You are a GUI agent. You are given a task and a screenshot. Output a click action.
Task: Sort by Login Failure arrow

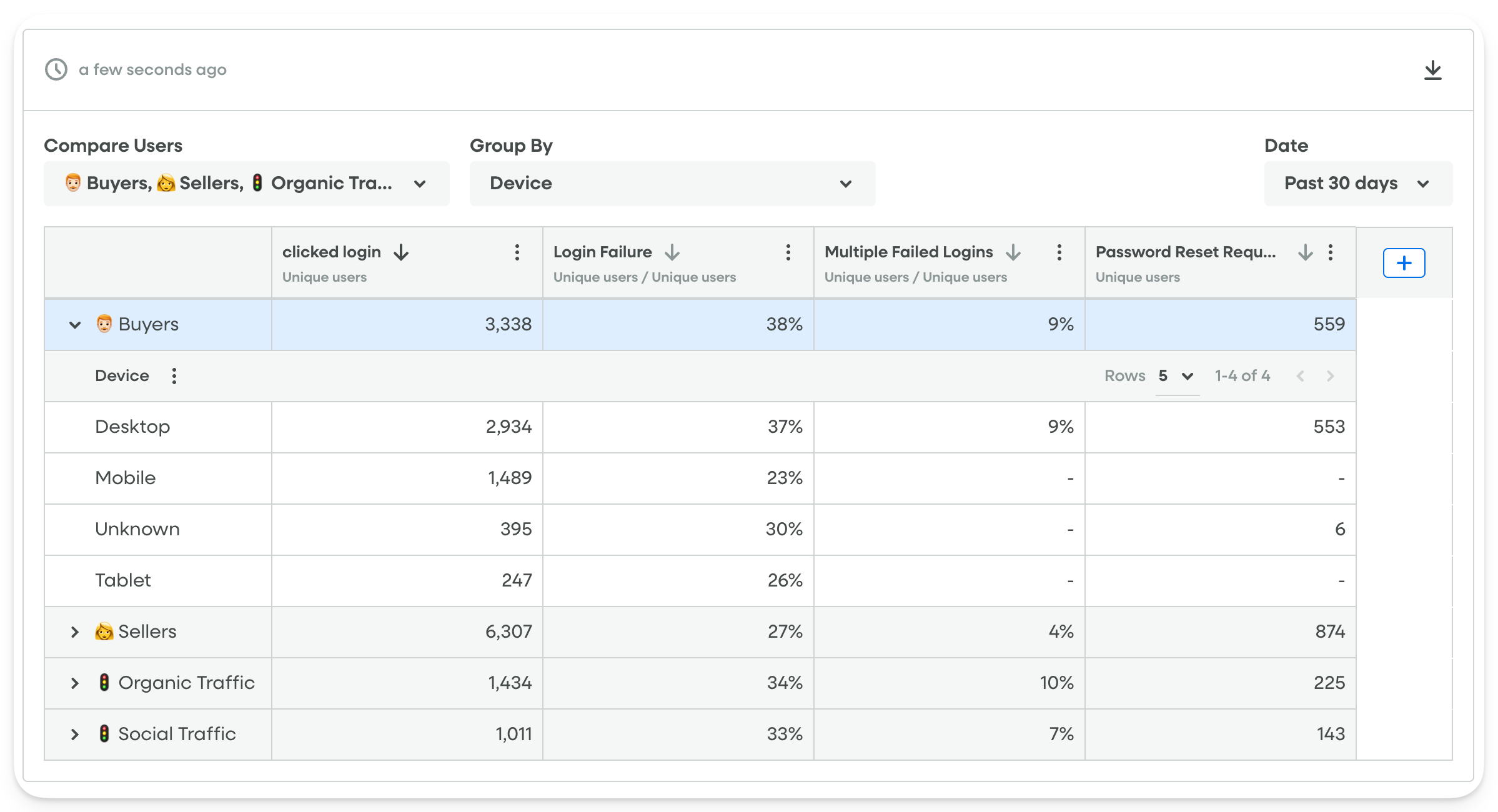coord(672,252)
